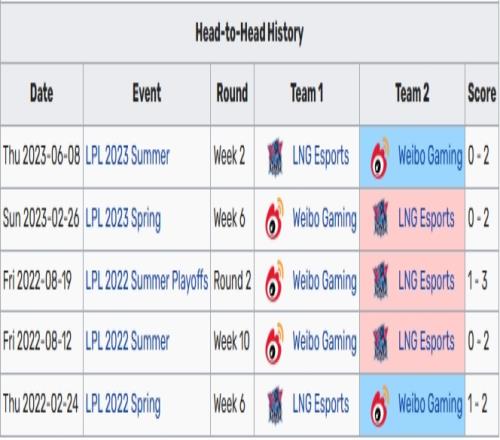Click Weibo Gaming logo in 2022-08-12 row
Image resolution: width=500 pixels, height=440 pixels.
(275, 343)
